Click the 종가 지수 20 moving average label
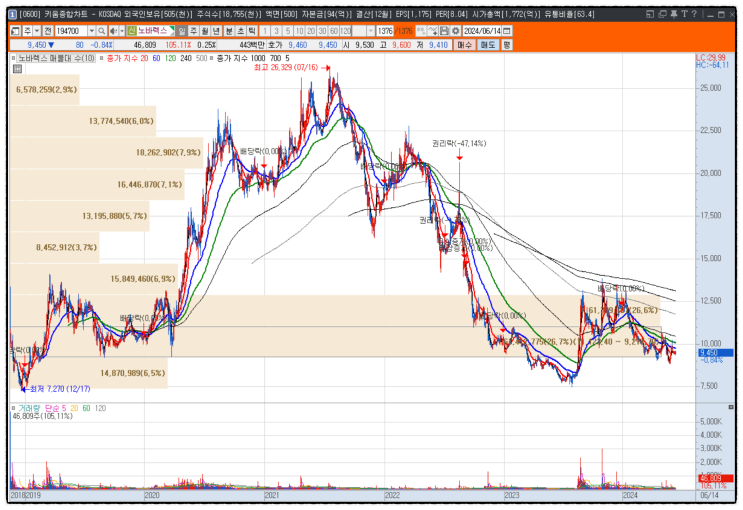Screen dimensions: 743x510 (x=127, y=58)
